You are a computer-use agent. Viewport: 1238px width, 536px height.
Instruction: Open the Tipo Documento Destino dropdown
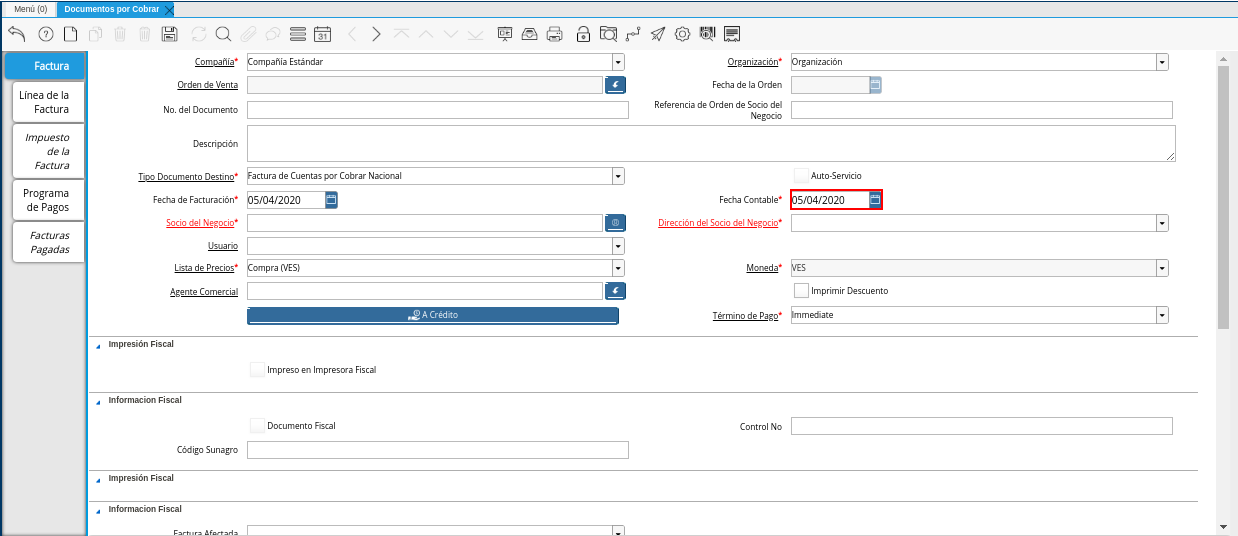(x=618, y=176)
